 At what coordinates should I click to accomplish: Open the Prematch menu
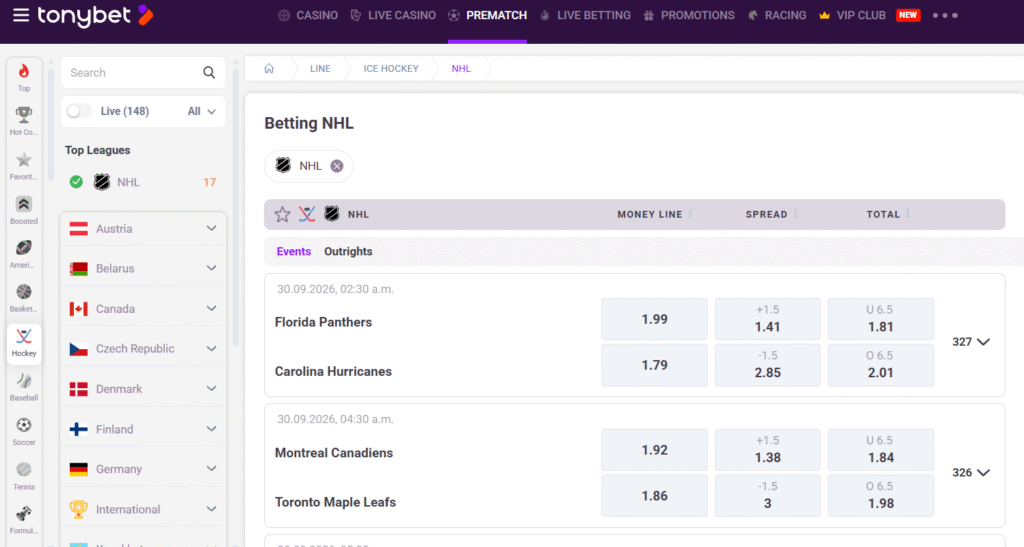[488, 15]
